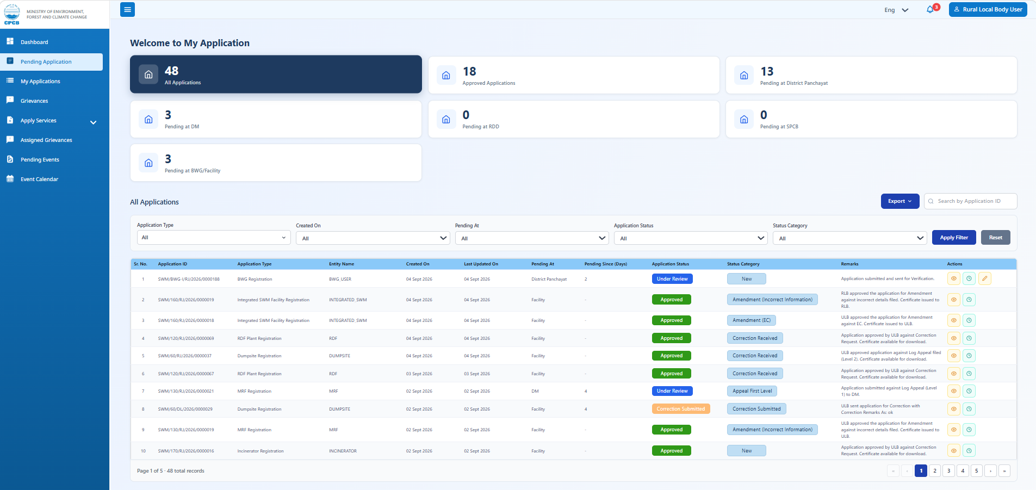Image resolution: width=1036 pixels, height=490 pixels.
Task: Click the INCINERATOR entity name cell
Action: click(343, 450)
